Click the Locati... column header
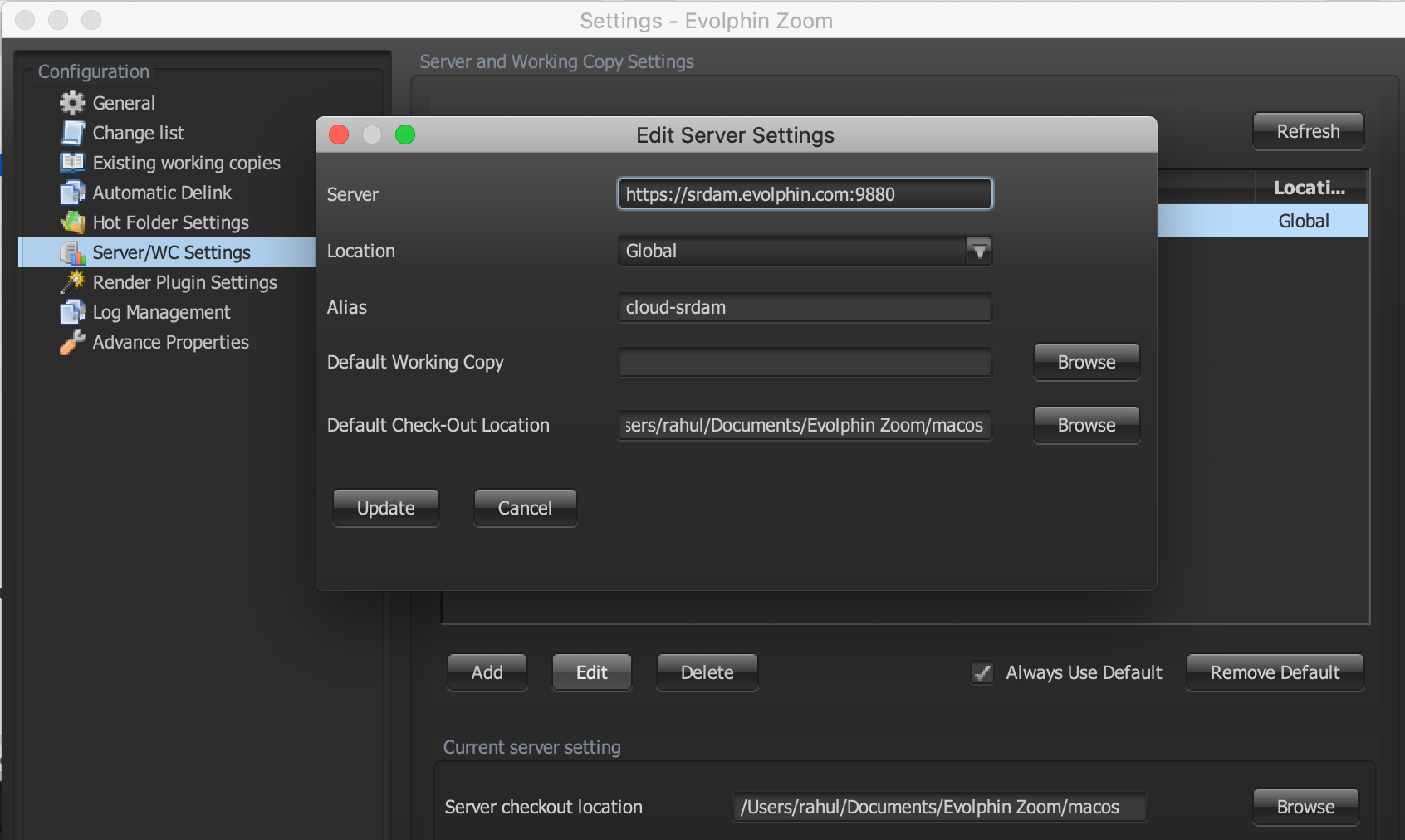This screenshot has height=840, width=1405. (x=1310, y=188)
